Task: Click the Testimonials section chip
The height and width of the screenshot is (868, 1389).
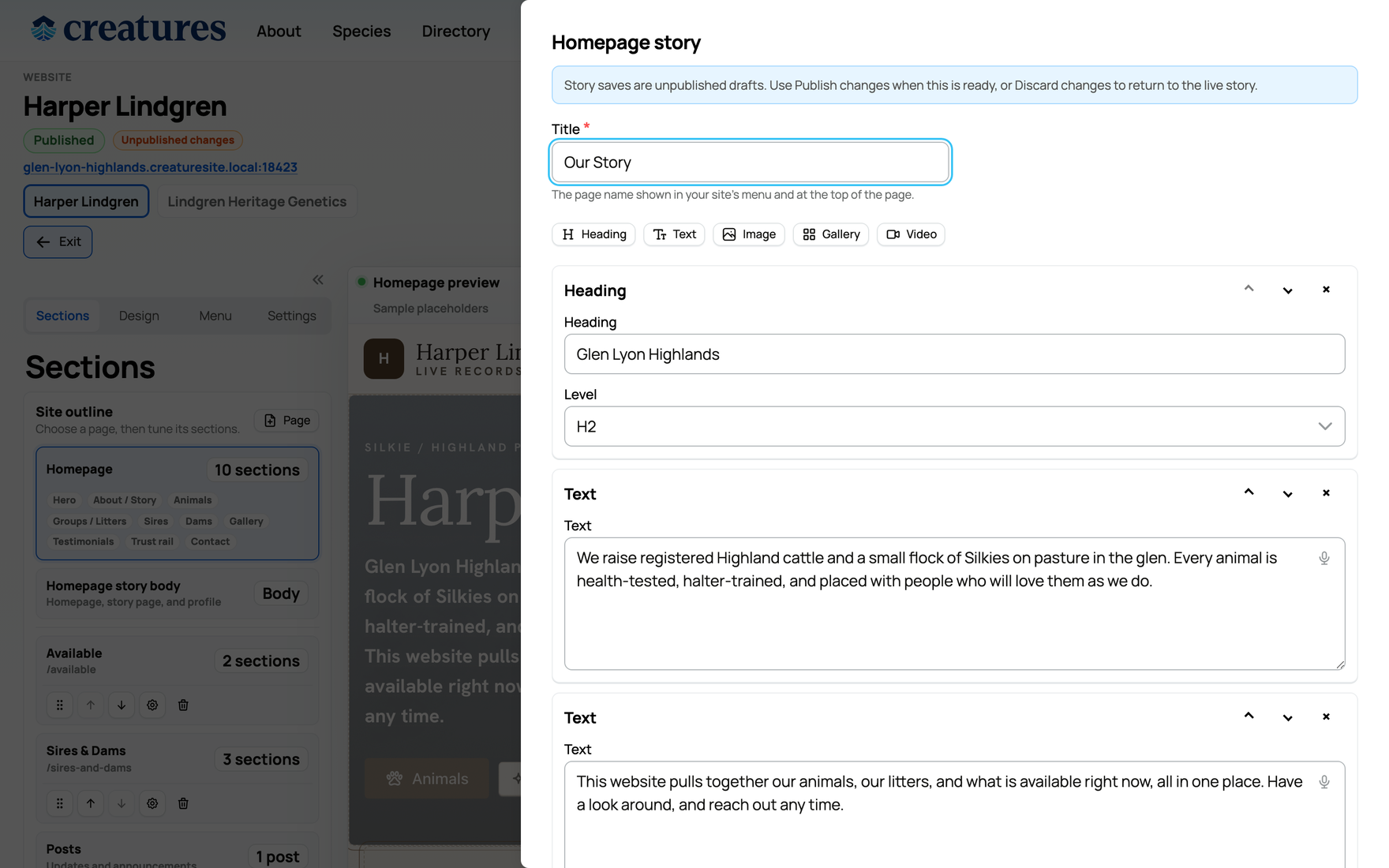Action: (83, 542)
